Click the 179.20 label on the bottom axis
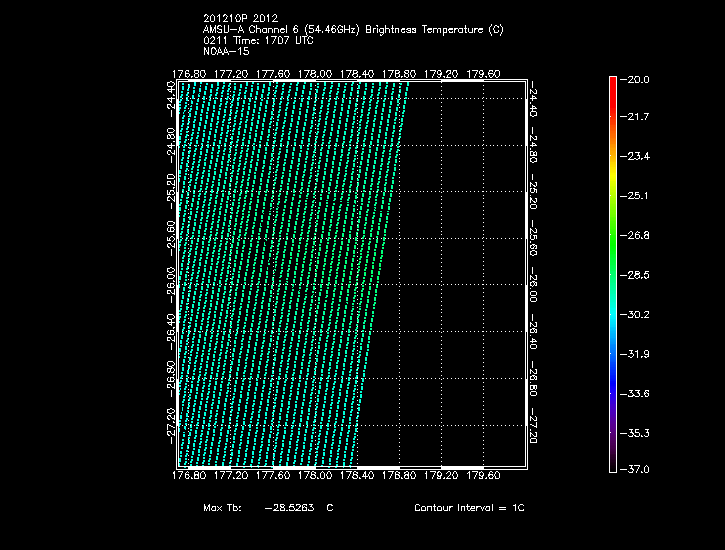Screen dimensions: 725x550 (441, 476)
